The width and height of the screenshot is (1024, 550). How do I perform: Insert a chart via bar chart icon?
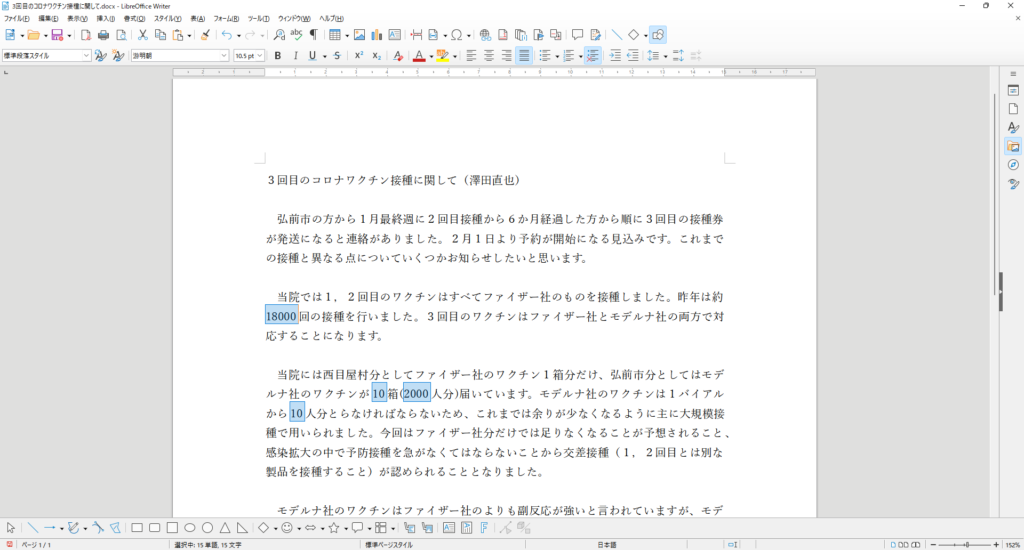point(377,35)
